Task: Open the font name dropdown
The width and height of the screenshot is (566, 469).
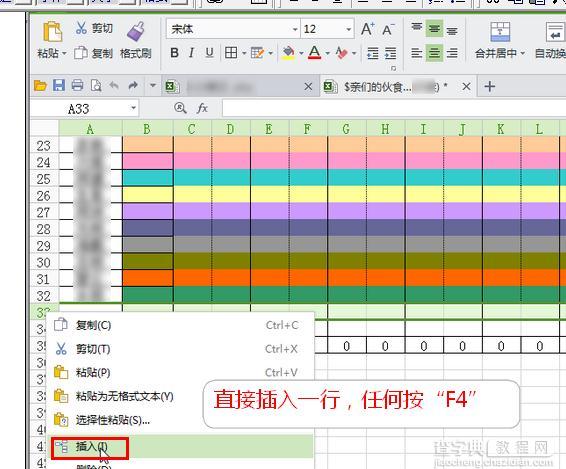Action: click(295, 29)
